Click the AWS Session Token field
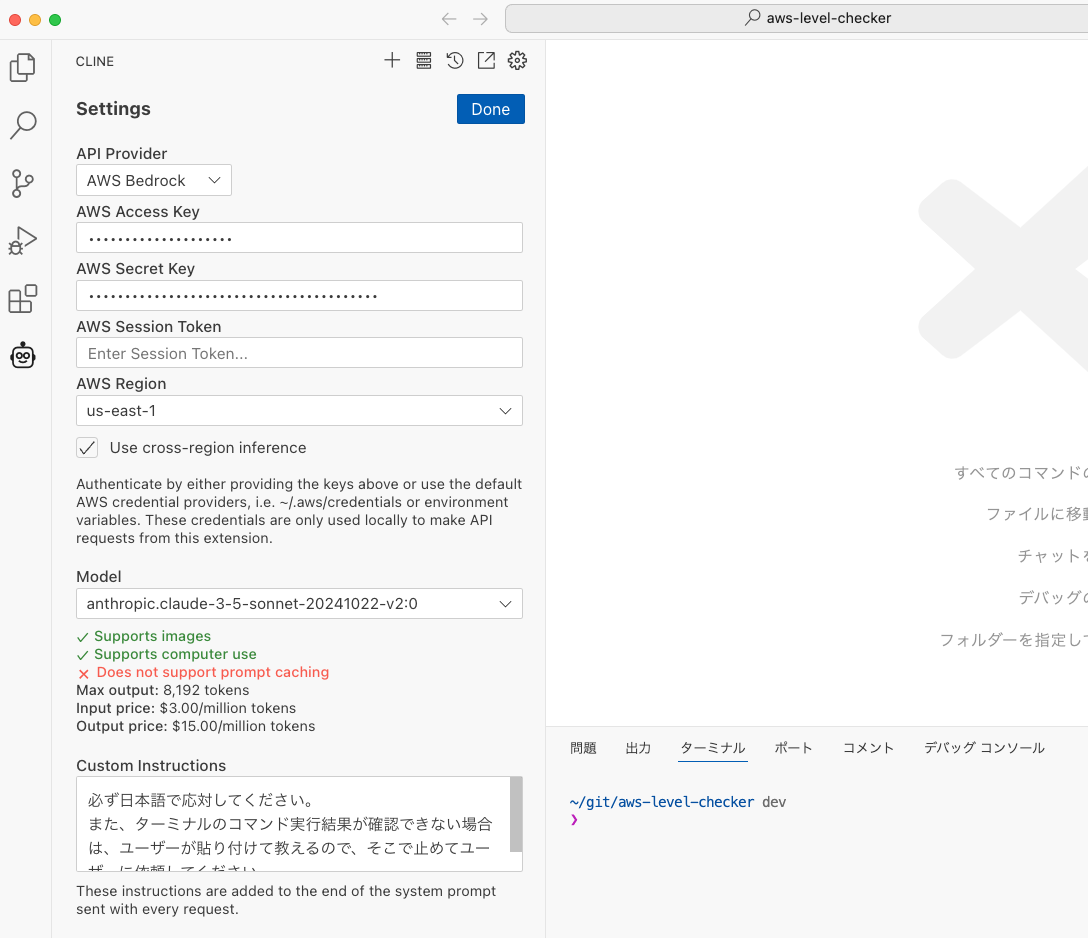Image resolution: width=1088 pixels, height=938 pixels. (x=299, y=352)
